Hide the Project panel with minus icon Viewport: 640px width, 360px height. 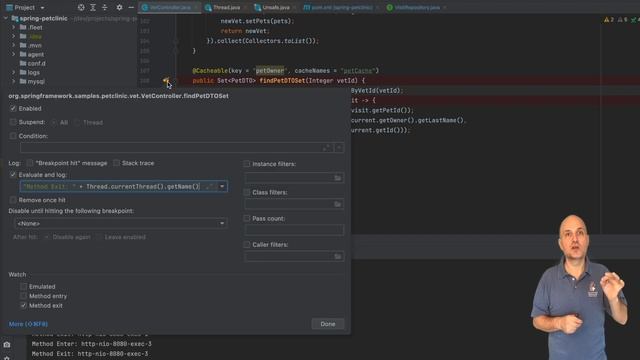tap(131, 7)
